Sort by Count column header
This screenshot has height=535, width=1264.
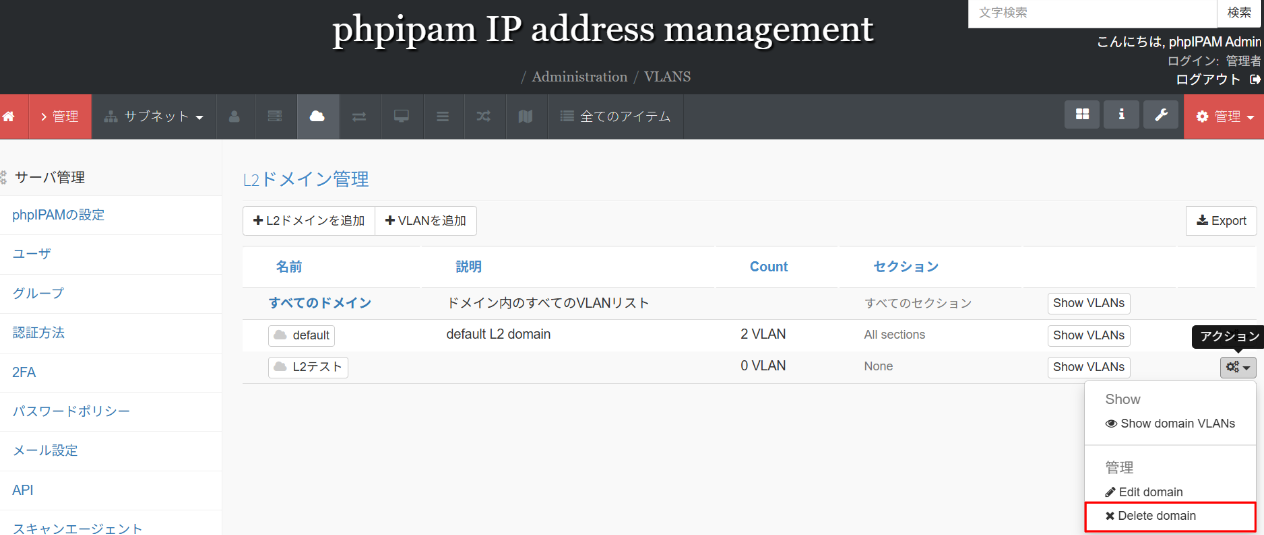coord(769,267)
